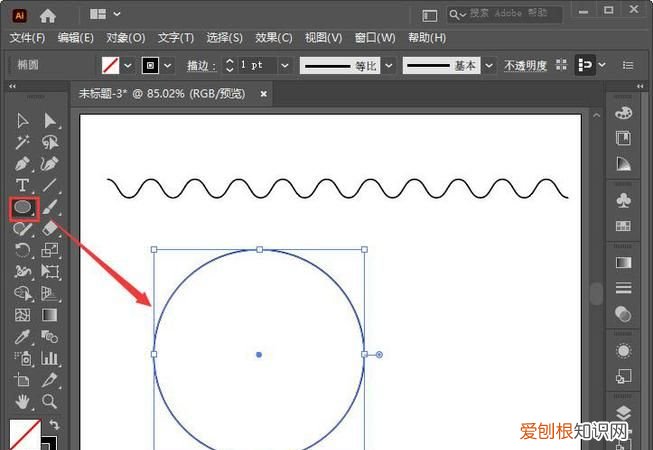
Task: Select the Rotate tool
Action: click(22, 250)
